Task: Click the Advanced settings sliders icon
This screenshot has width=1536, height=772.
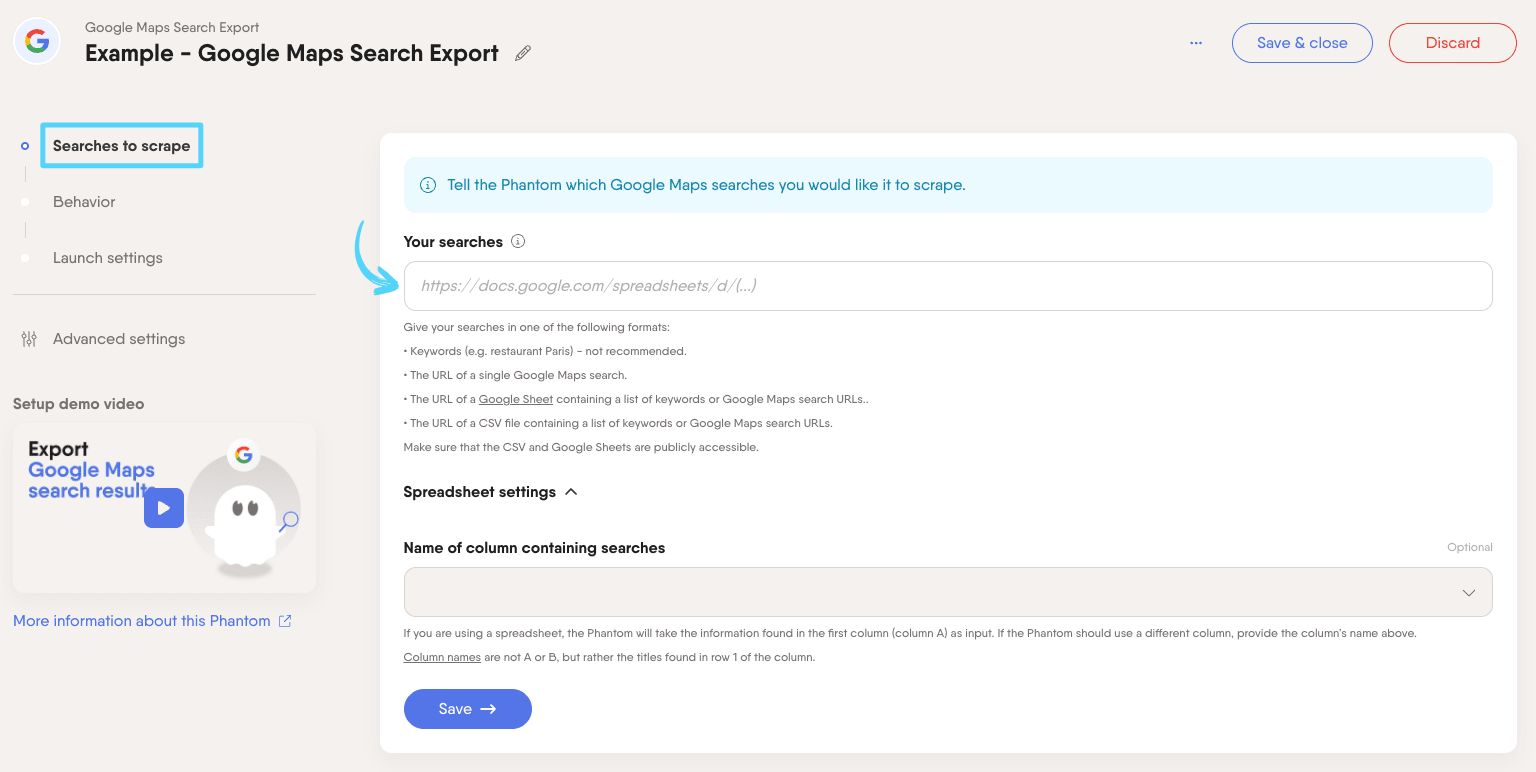Action: (29, 339)
